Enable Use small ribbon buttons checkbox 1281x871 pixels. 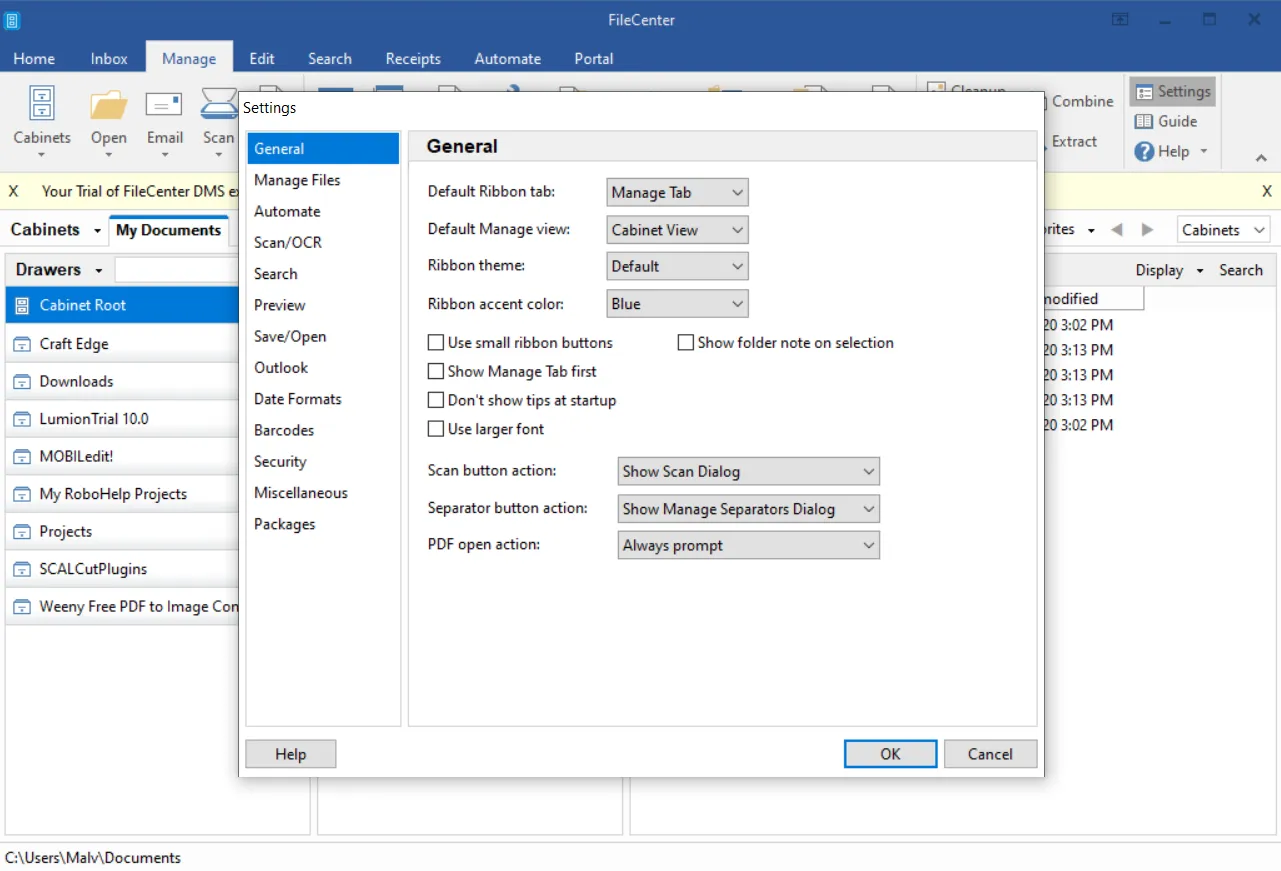[436, 343]
